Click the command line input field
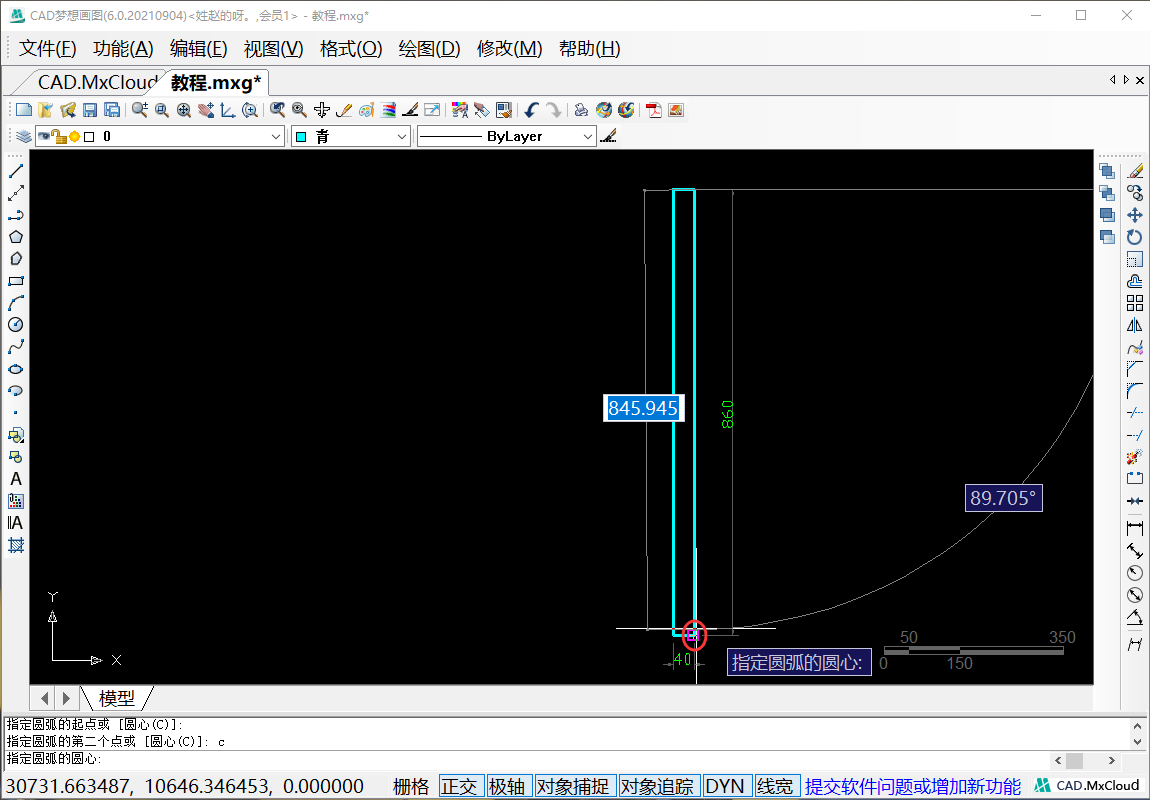 [x=528, y=759]
